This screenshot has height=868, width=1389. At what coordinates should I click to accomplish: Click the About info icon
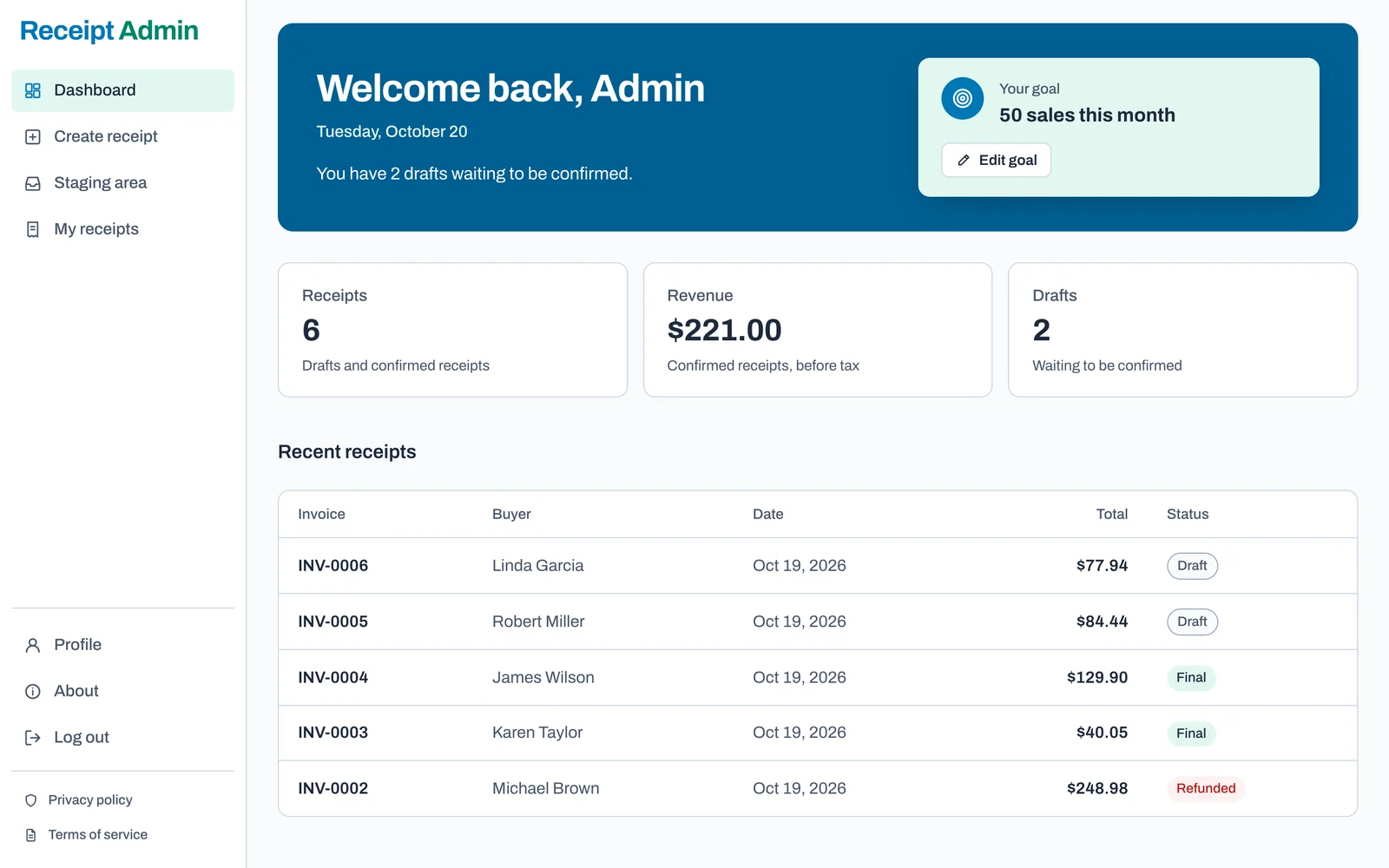(x=33, y=692)
